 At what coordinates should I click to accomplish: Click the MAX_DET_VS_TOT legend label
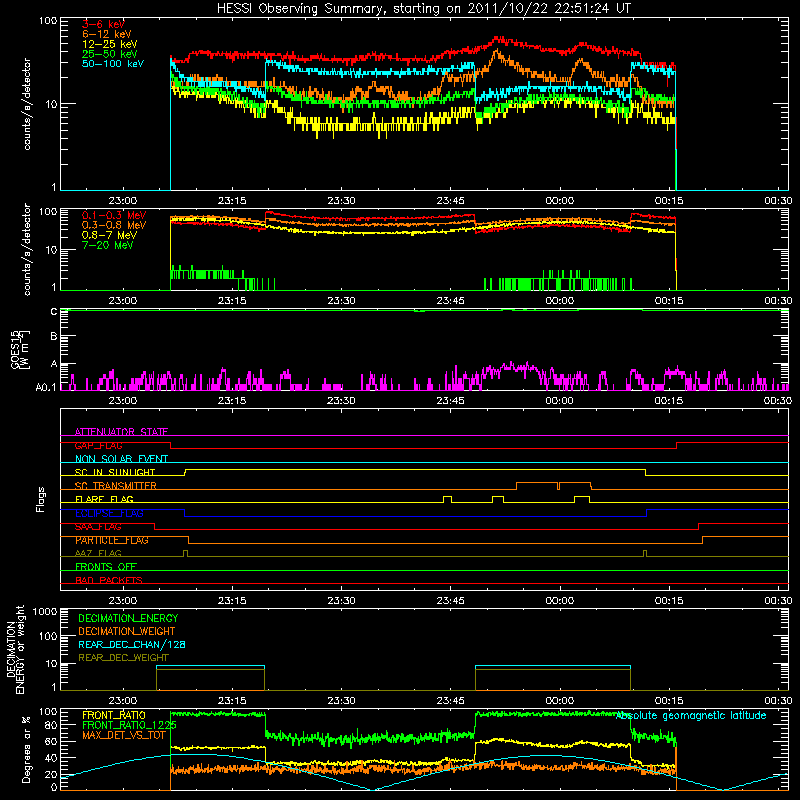[x=124, y=735]
